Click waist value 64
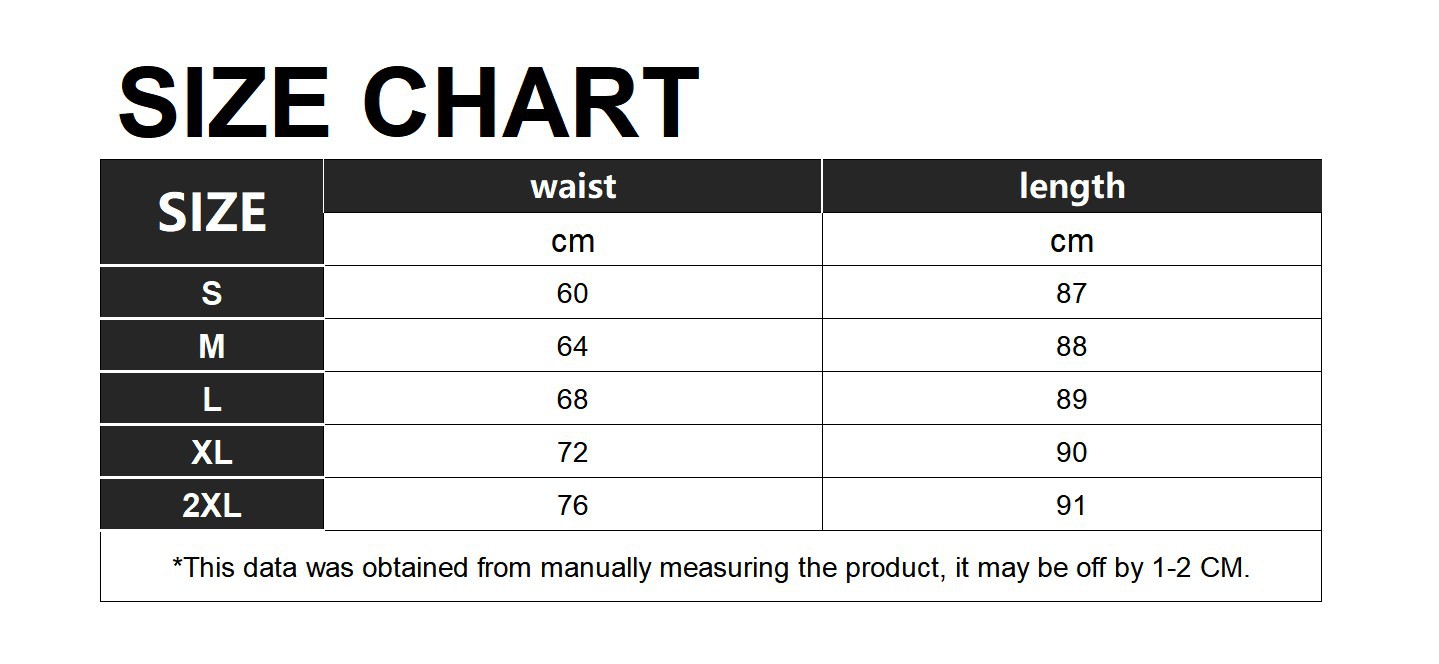Image resolution: width=1439 pixels, height=664 pixels. click(573, 346)
